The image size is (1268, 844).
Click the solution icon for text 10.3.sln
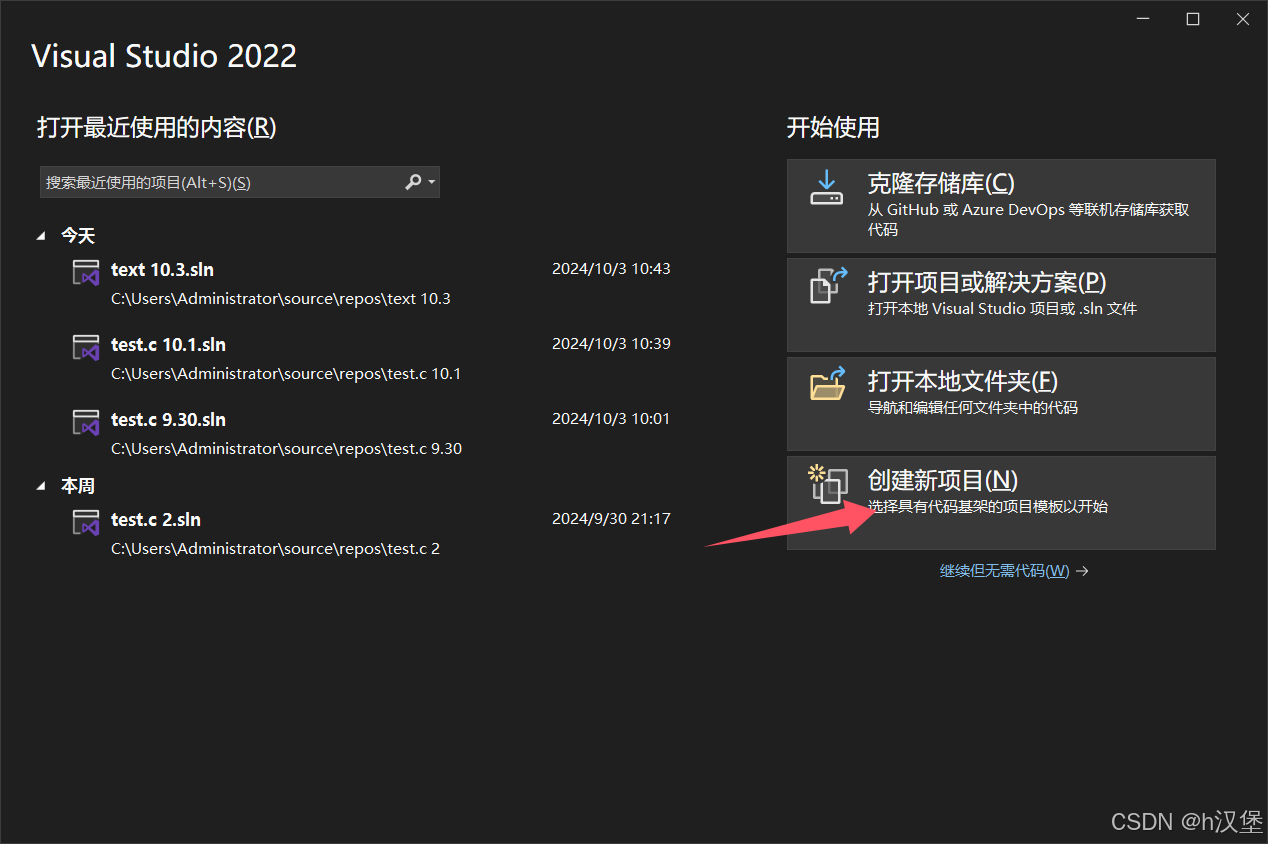click(x=86, y=272)
